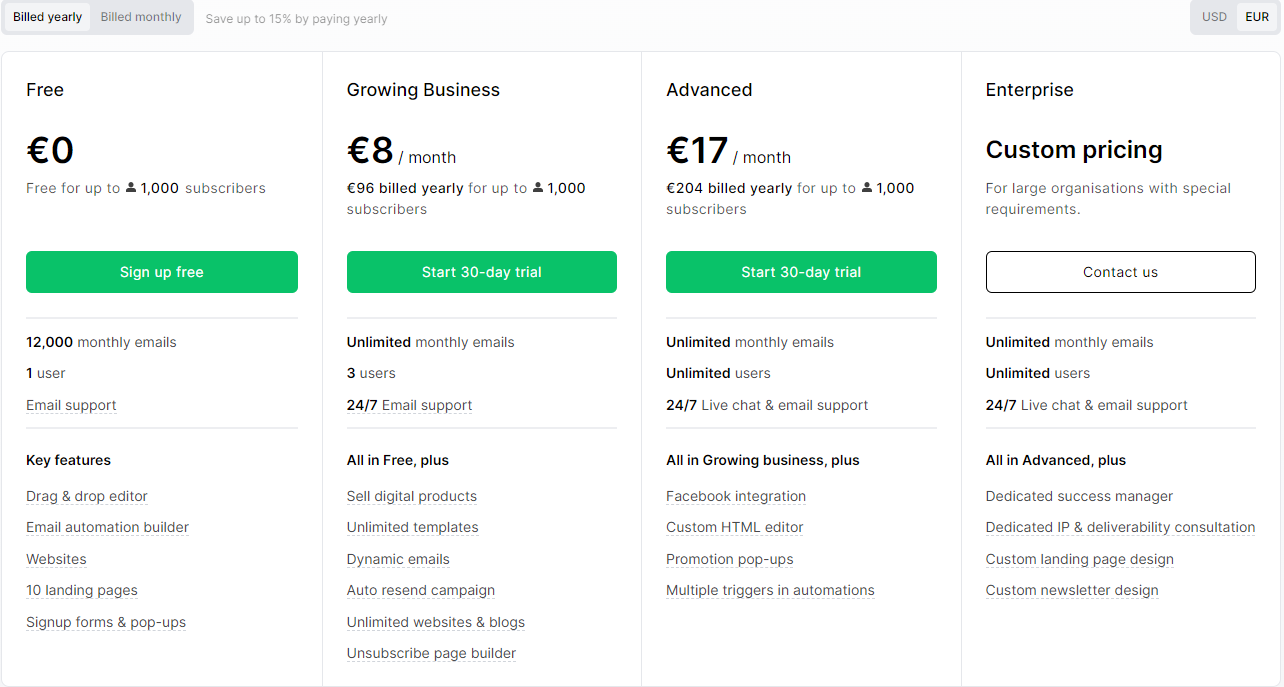The height and width of the screenshot is (687, 1284).
Task: Click Email support in Free plan
Action: coord(71,405)
